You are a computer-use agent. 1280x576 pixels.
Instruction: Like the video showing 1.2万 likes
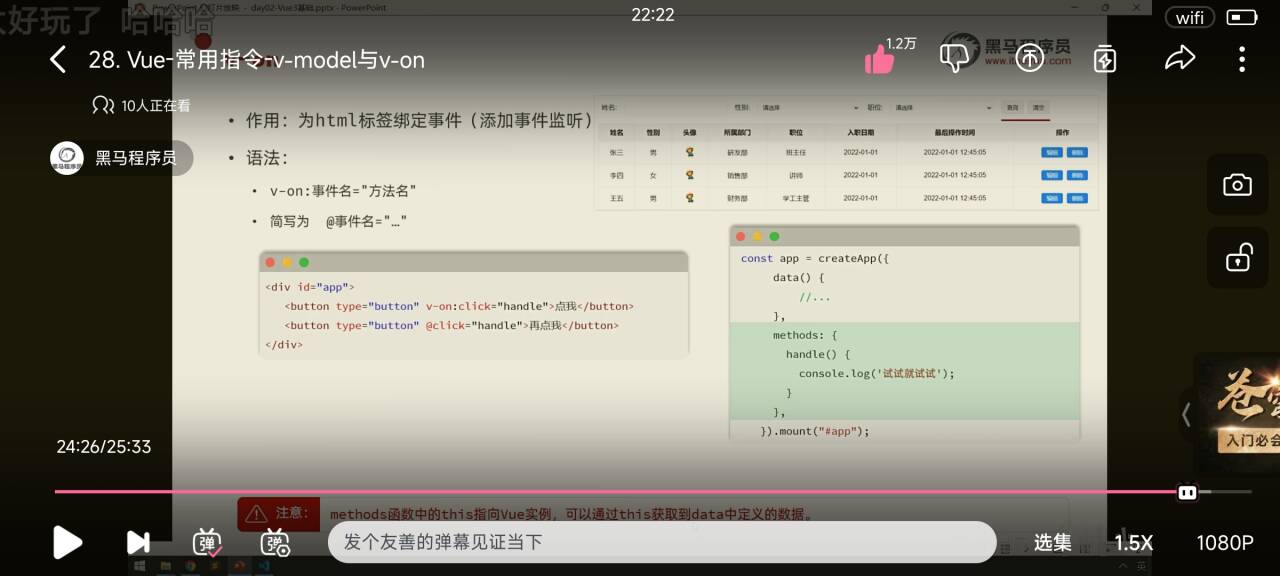coord(880,59)
